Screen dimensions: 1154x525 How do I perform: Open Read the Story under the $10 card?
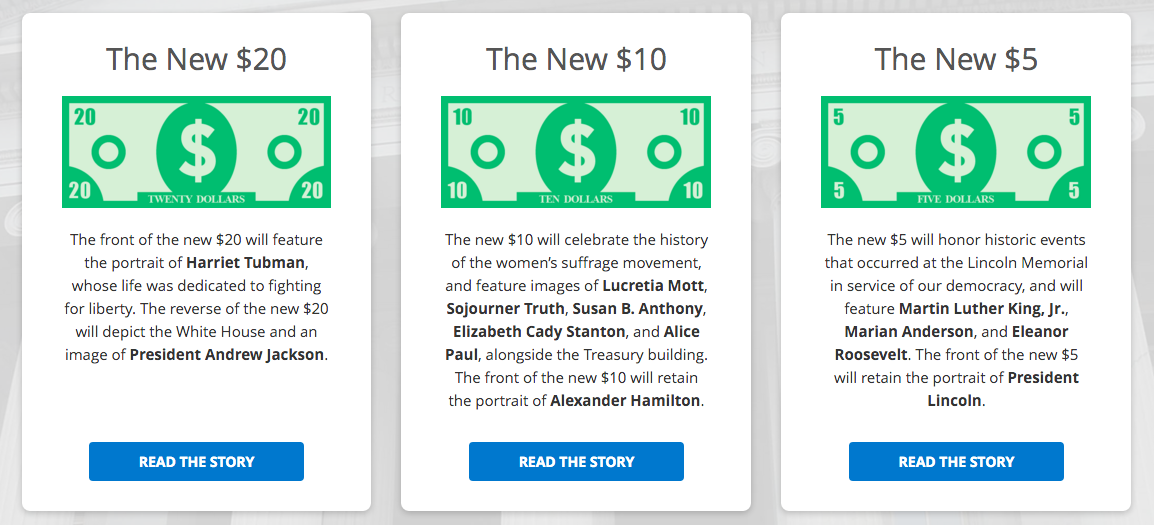576,462
